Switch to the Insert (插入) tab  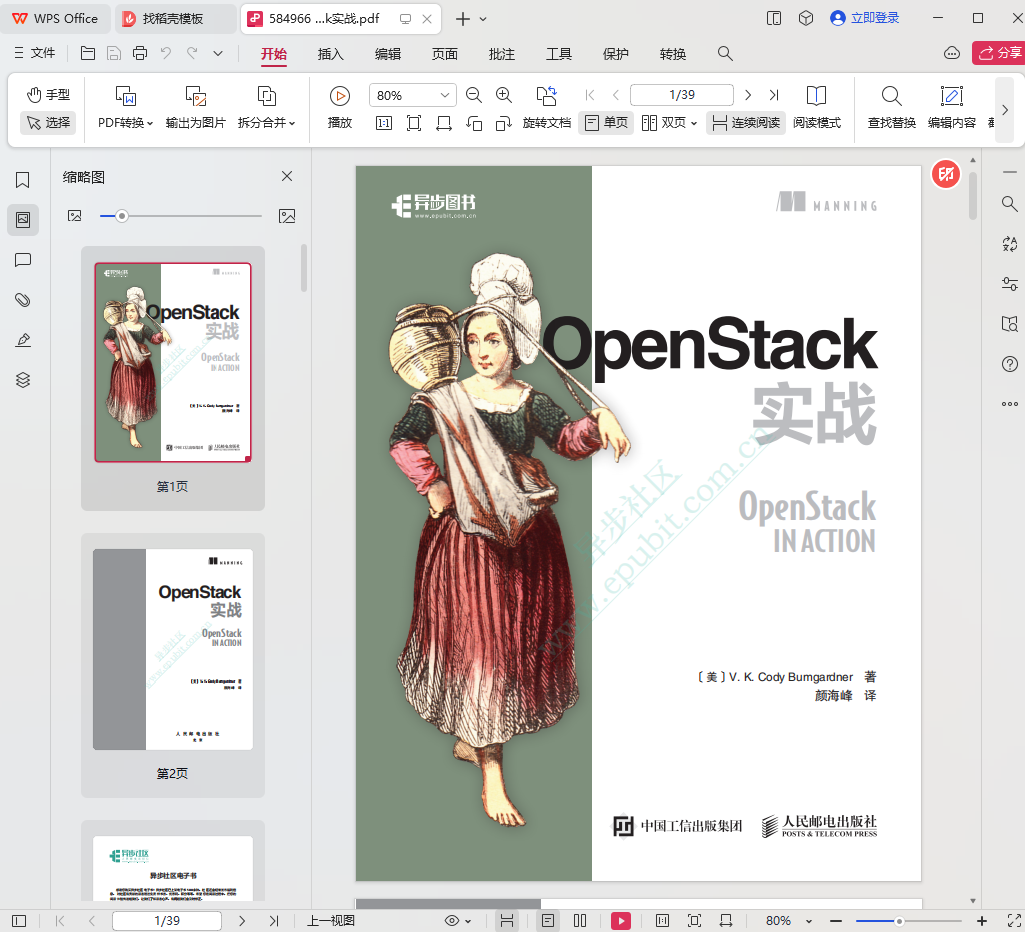[330, 54]
